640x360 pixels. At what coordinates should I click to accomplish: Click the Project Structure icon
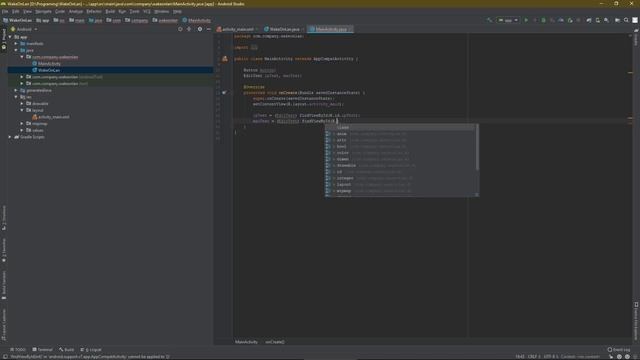618,20
